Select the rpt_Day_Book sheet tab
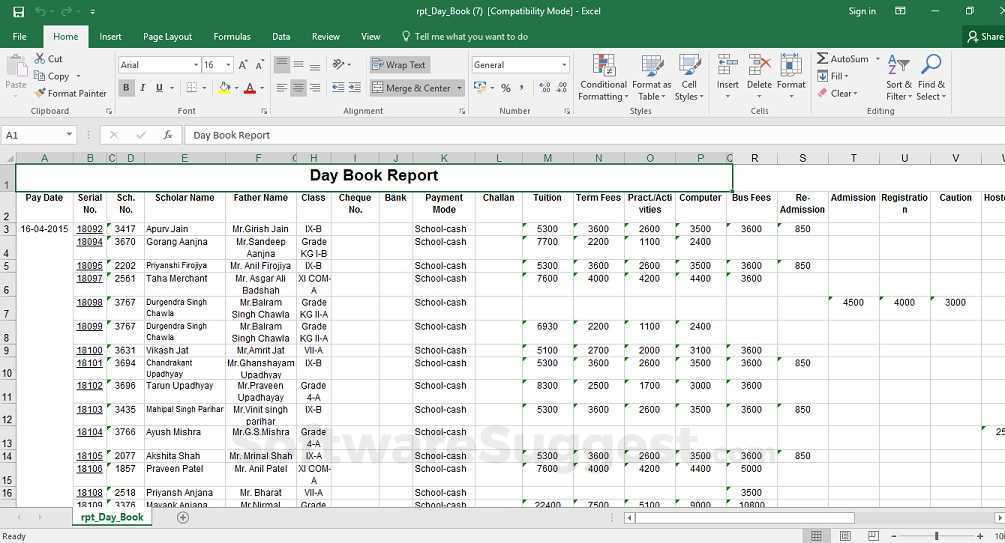1005x543 pixels. coord(112,518)
